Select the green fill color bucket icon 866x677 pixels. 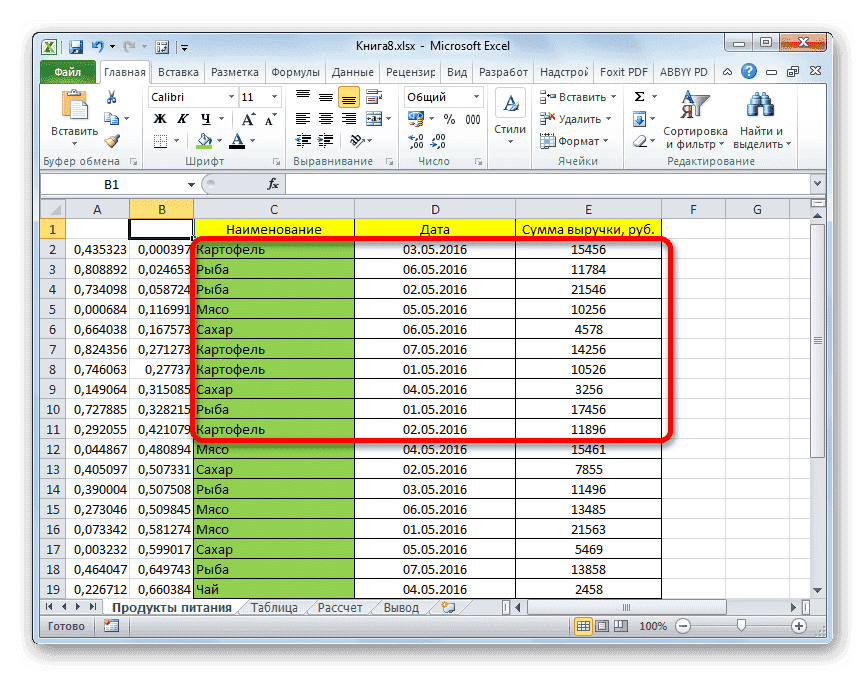204,140
